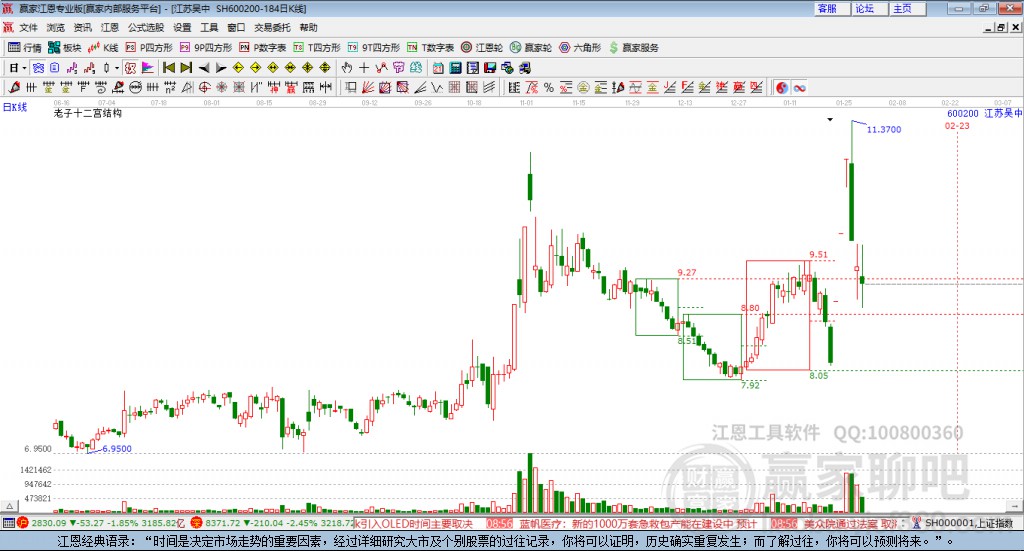Screen dimensions: 1024x551
Task: Open the 行情 quotes view
Action: (x=25, y=48)
